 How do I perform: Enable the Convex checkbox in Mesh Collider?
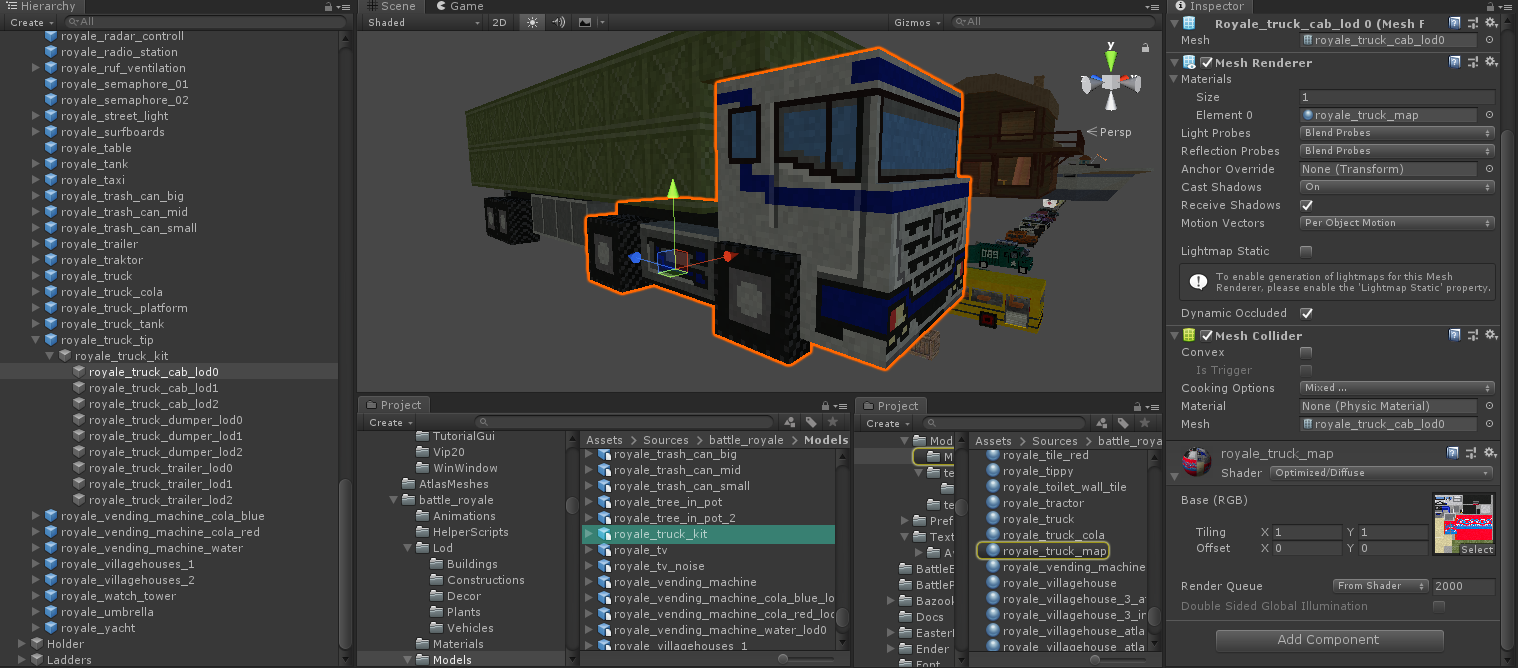pyautogui.click(x=1306, y=352)
